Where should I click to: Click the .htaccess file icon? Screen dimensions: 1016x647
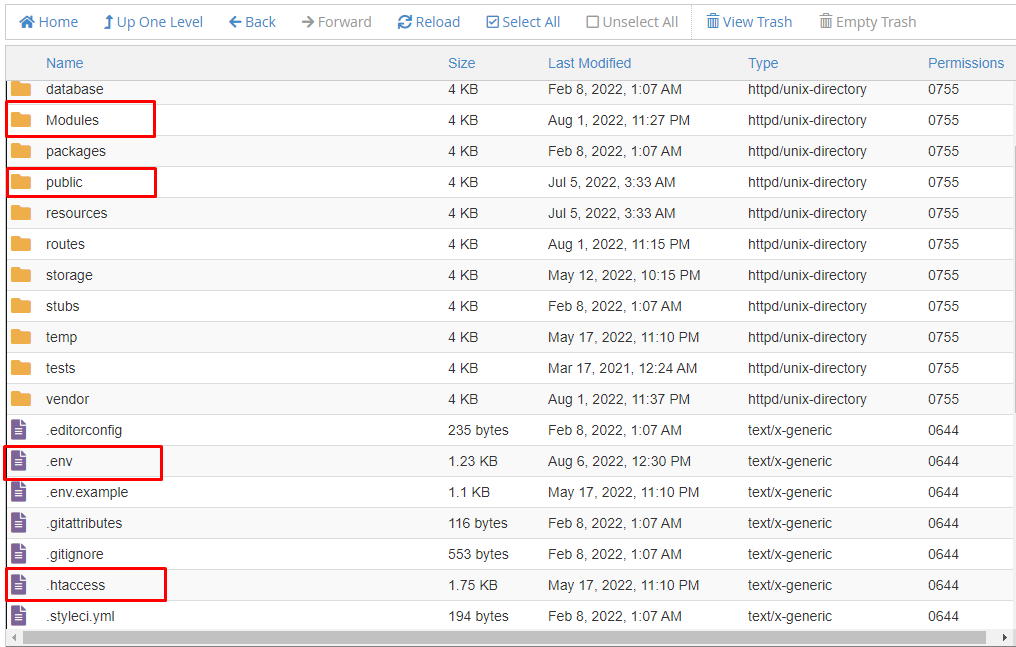19,585
